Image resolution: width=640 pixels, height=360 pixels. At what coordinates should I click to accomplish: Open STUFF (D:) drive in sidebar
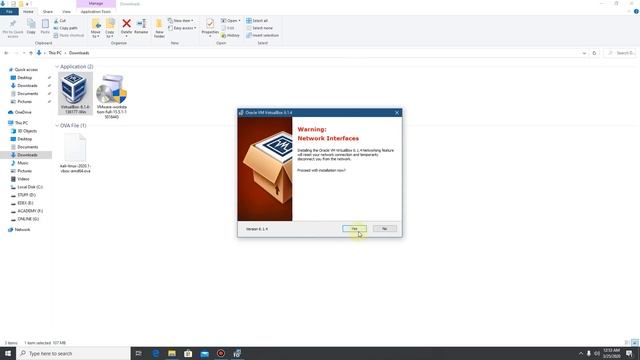coord(26,195)
